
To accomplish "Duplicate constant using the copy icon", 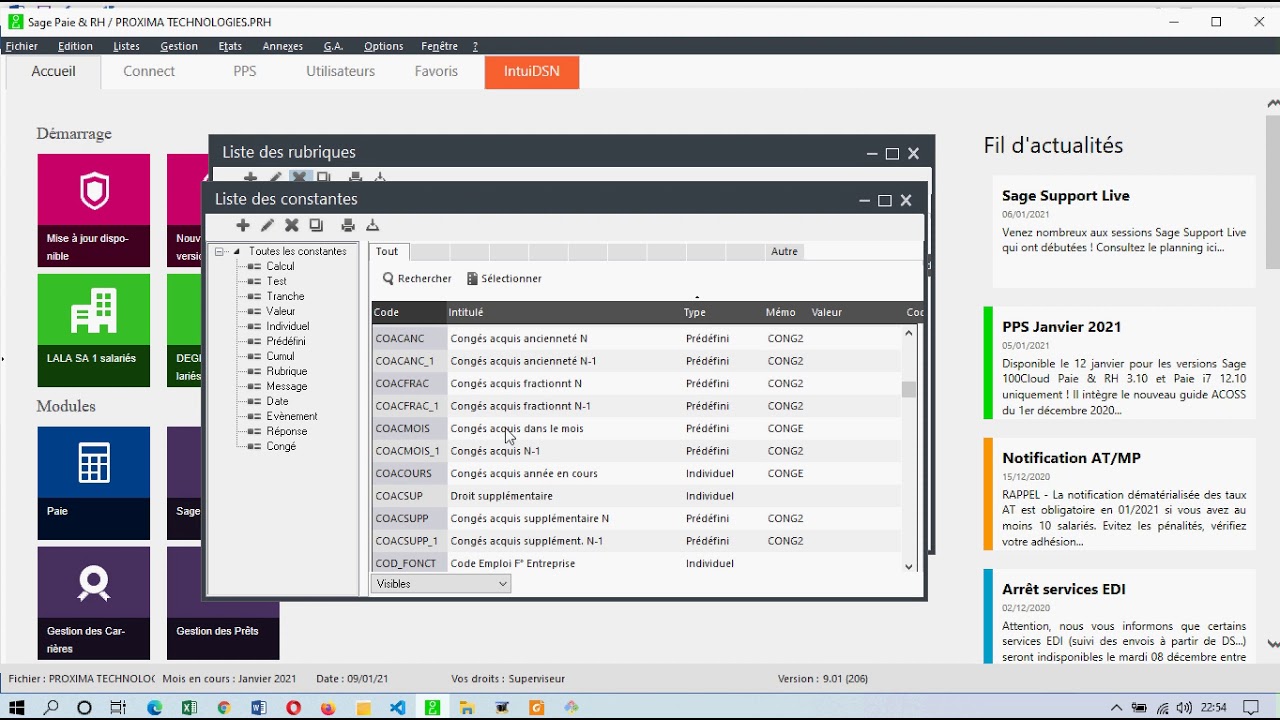I will click(316, 226).
